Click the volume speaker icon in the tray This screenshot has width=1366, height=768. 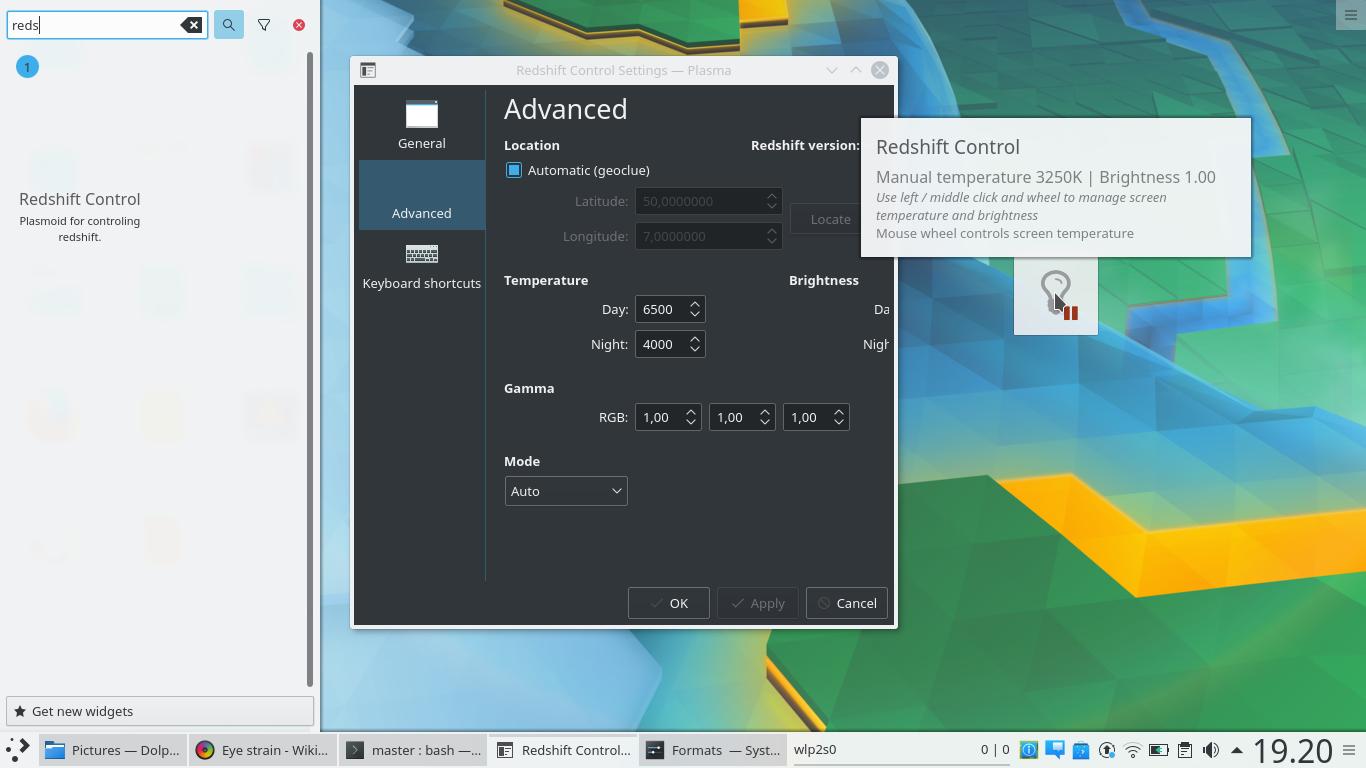point(1210,750)
